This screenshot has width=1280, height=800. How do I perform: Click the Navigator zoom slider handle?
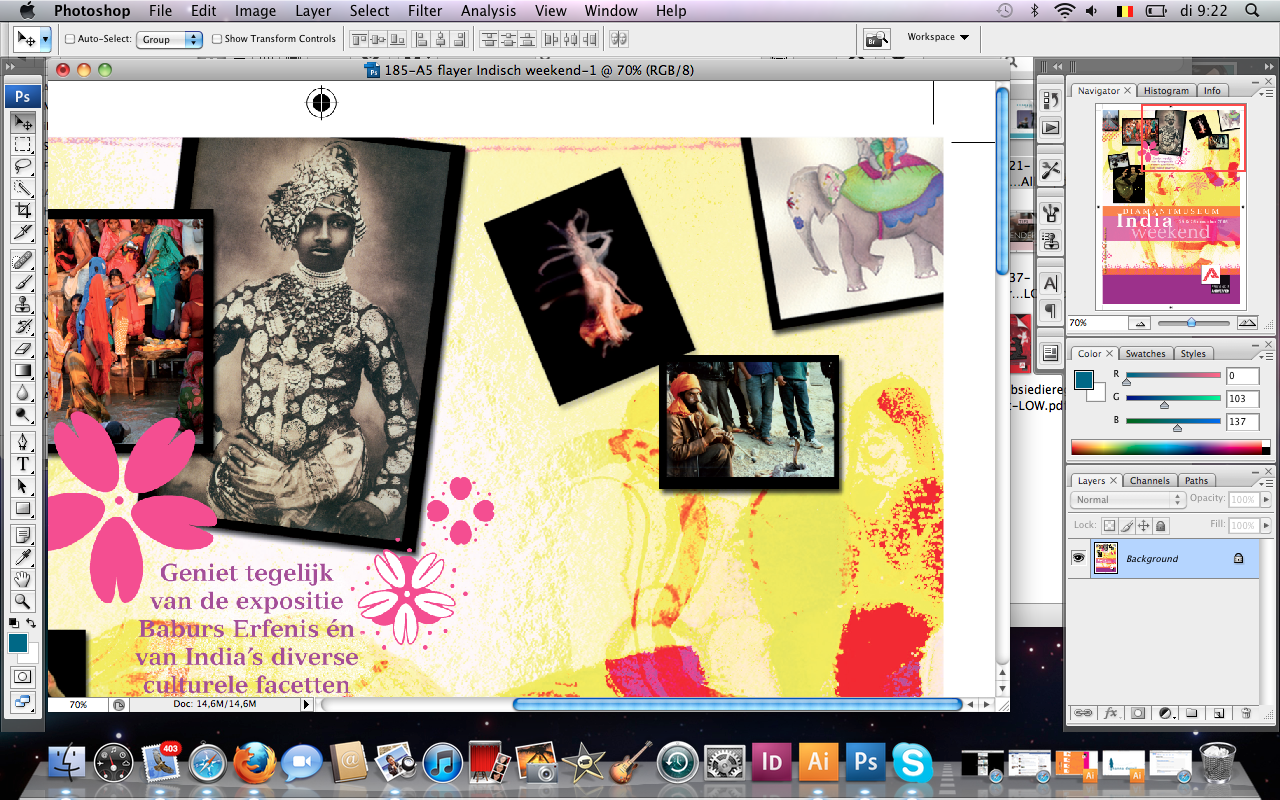[1191, 323]
